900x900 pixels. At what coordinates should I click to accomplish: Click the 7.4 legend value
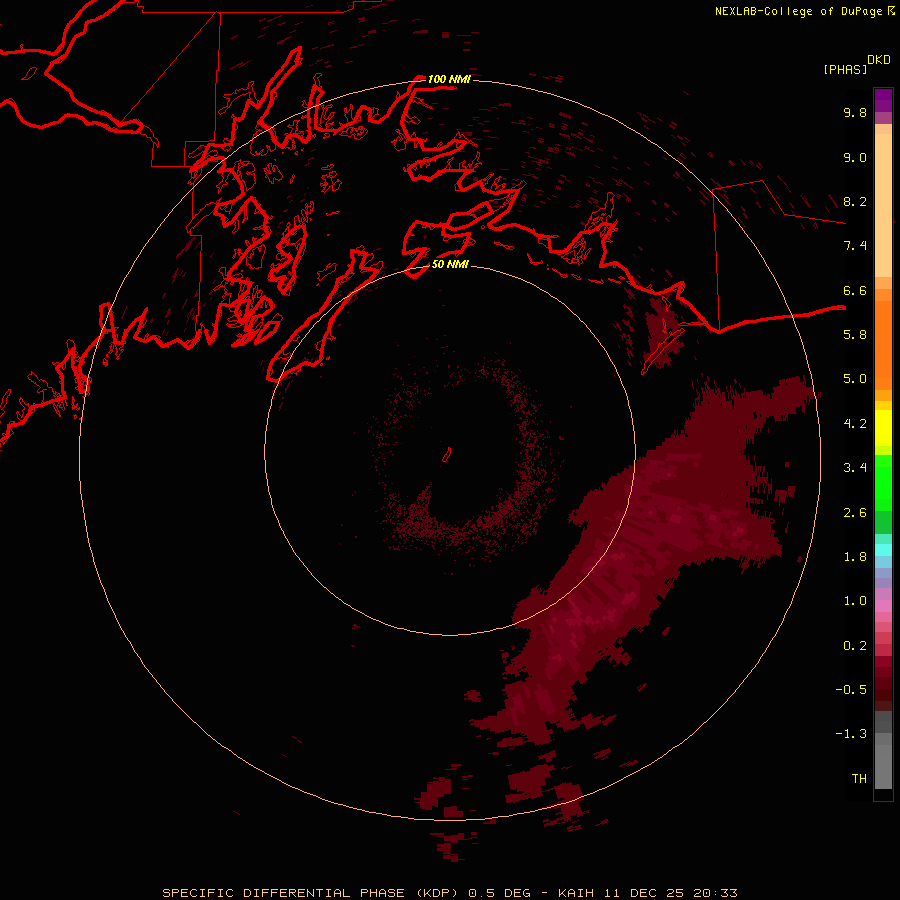(x=855, y=246)
